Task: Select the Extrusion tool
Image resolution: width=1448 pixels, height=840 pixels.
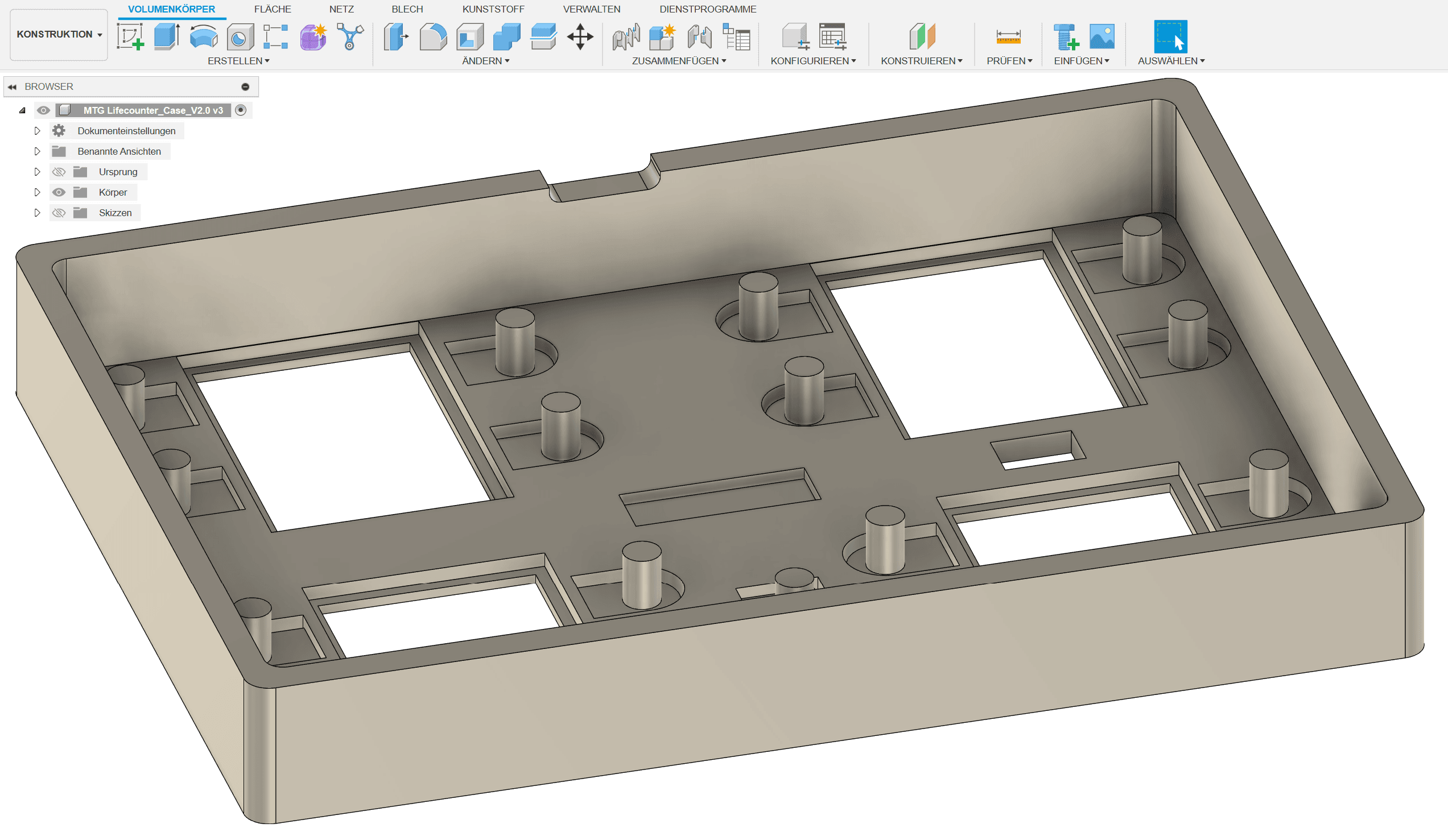Action: pos(166,36)
